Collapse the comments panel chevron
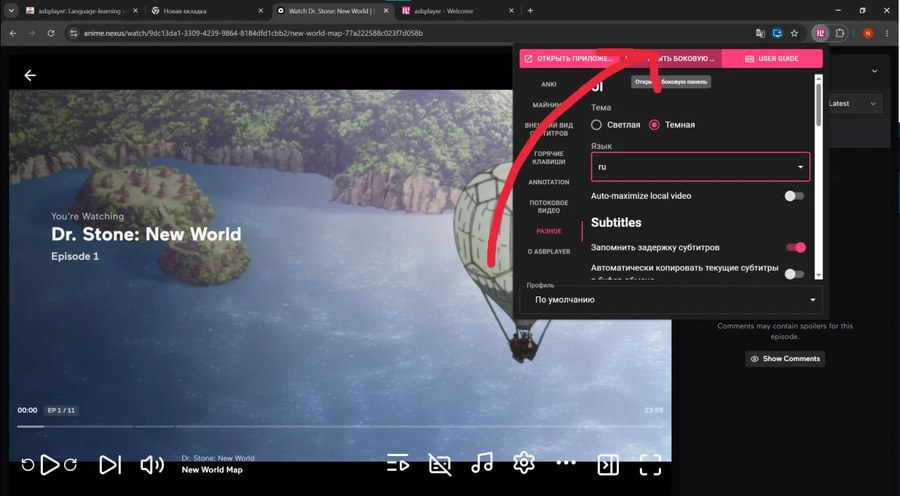Viewport: 900px width, 496px height. click(x=874, y=72)
